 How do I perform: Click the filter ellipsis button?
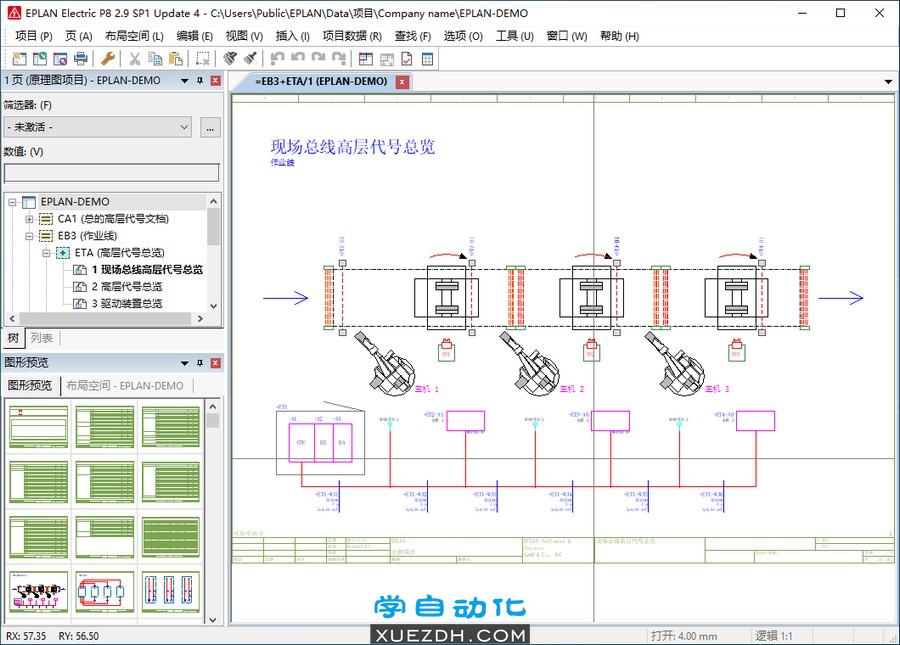click(210, 128)
